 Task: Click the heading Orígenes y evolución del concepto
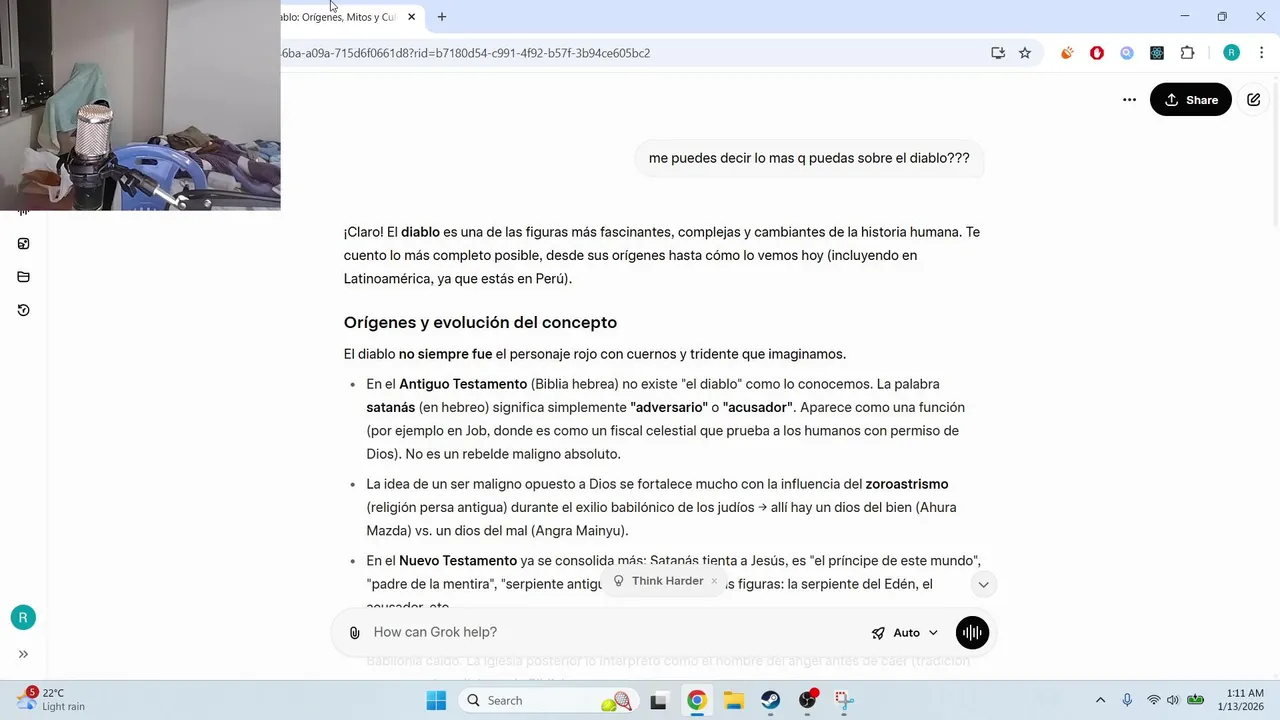[480, 322]
